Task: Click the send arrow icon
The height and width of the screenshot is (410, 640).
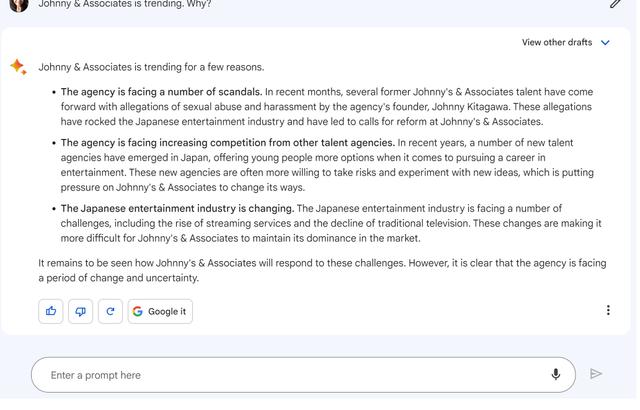Action: pos(596,374)
